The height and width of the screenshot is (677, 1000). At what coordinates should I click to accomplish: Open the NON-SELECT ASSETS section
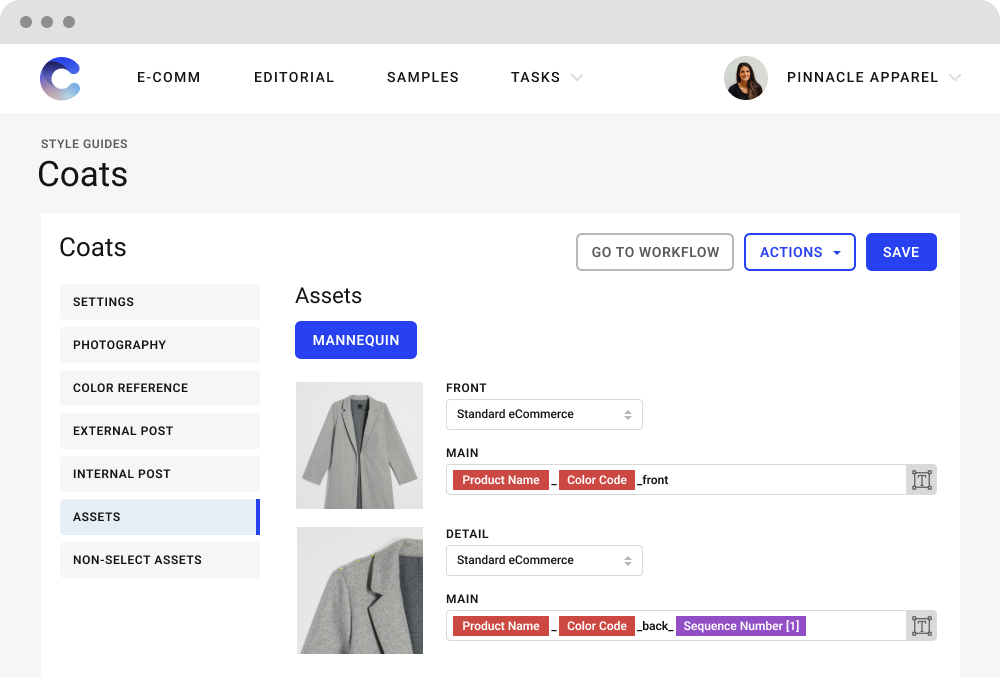point(160,560)
